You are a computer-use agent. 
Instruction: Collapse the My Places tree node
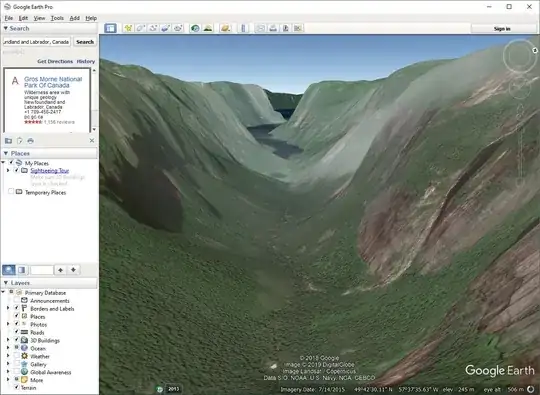pos(3,163)
